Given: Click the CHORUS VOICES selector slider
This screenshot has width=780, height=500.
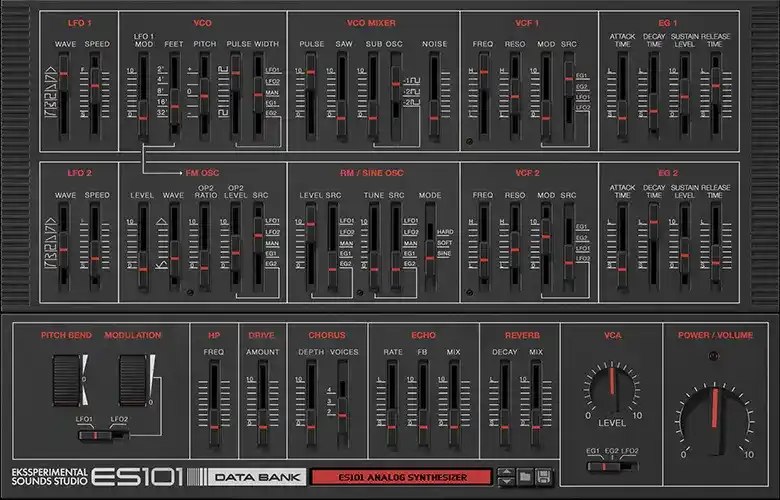Looking at the screenshot, I should click(x=342, y=404).
